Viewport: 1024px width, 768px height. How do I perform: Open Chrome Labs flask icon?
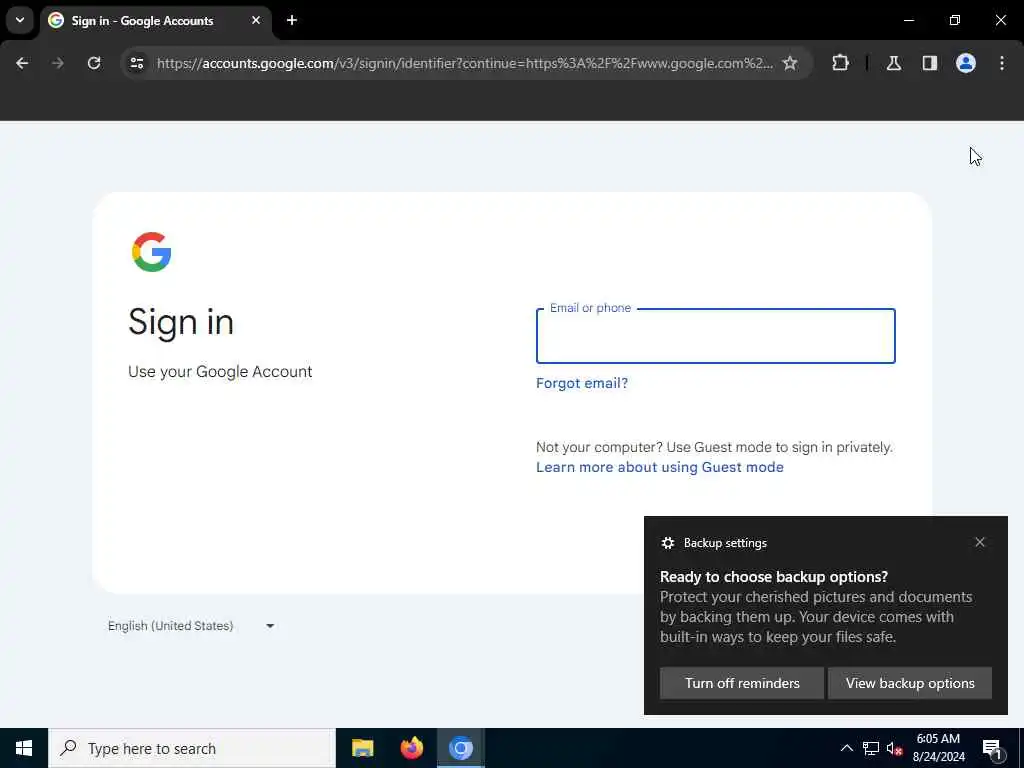(x=894, y=63)
